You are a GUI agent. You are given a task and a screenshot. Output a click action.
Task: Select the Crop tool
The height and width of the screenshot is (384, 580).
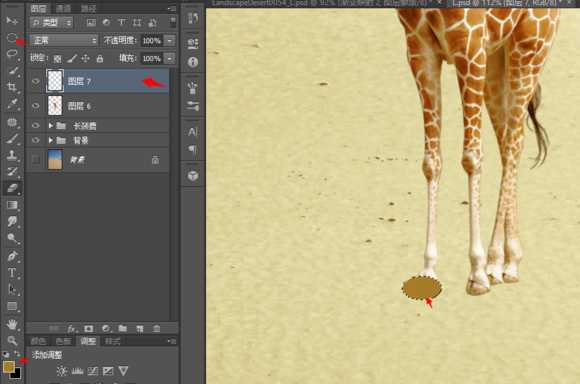point(12,87)
